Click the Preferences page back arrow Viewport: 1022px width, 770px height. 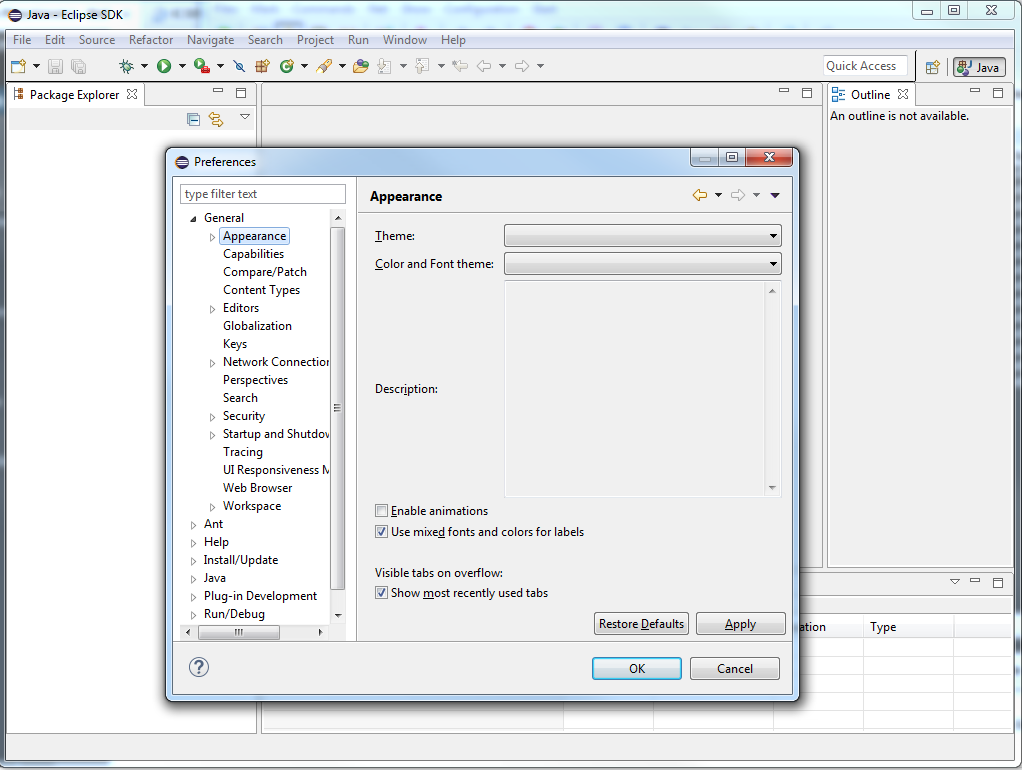pos(700,195)
